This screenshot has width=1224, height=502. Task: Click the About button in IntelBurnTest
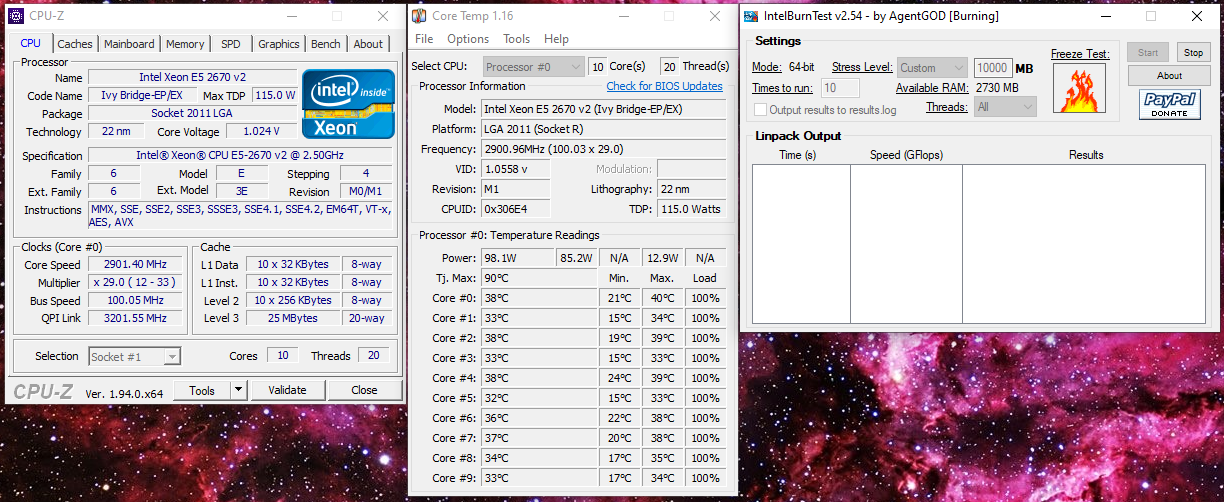[1169, 76]
